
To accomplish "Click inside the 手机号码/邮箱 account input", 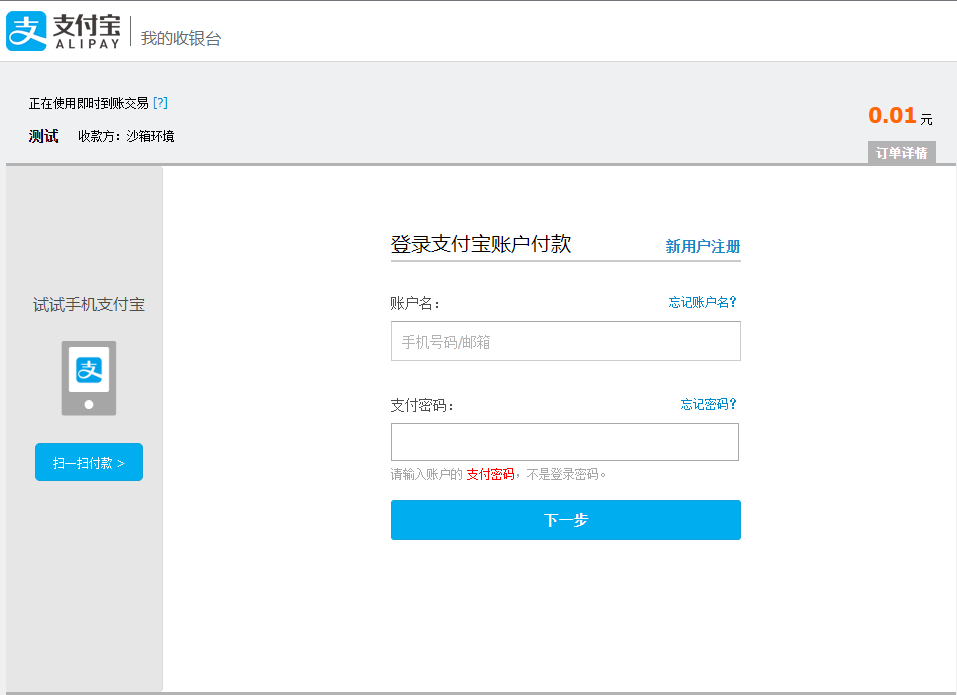I will point(565,341).
